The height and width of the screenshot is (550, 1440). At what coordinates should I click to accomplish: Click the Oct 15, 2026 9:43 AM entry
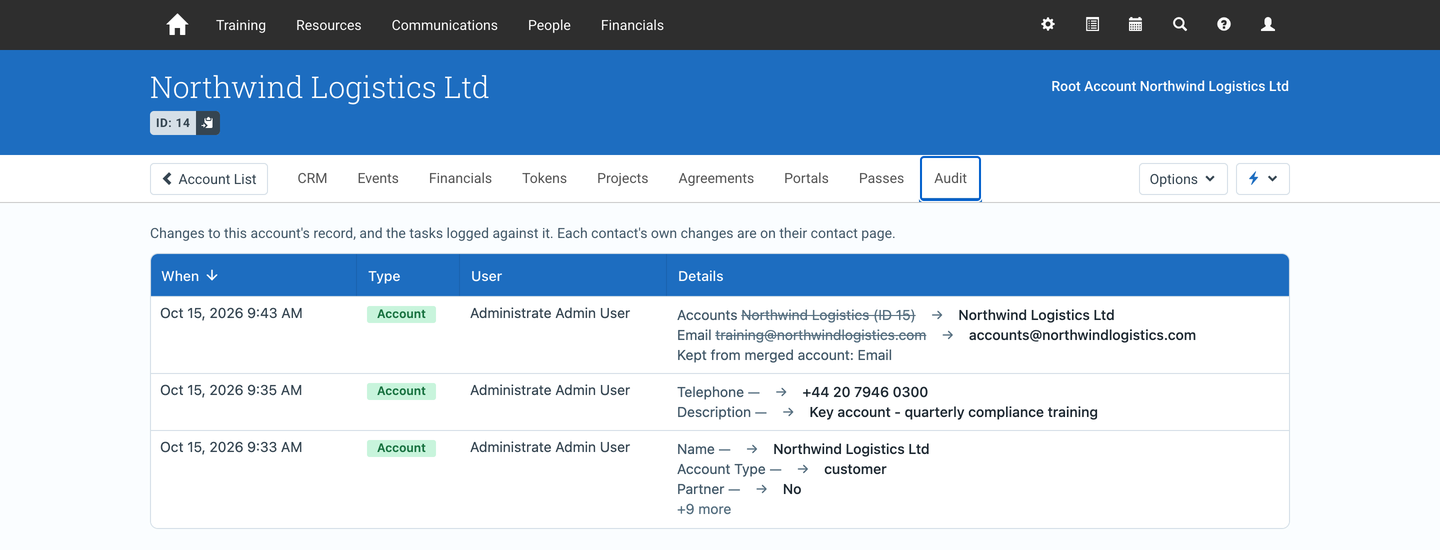(x=231, y=313)
